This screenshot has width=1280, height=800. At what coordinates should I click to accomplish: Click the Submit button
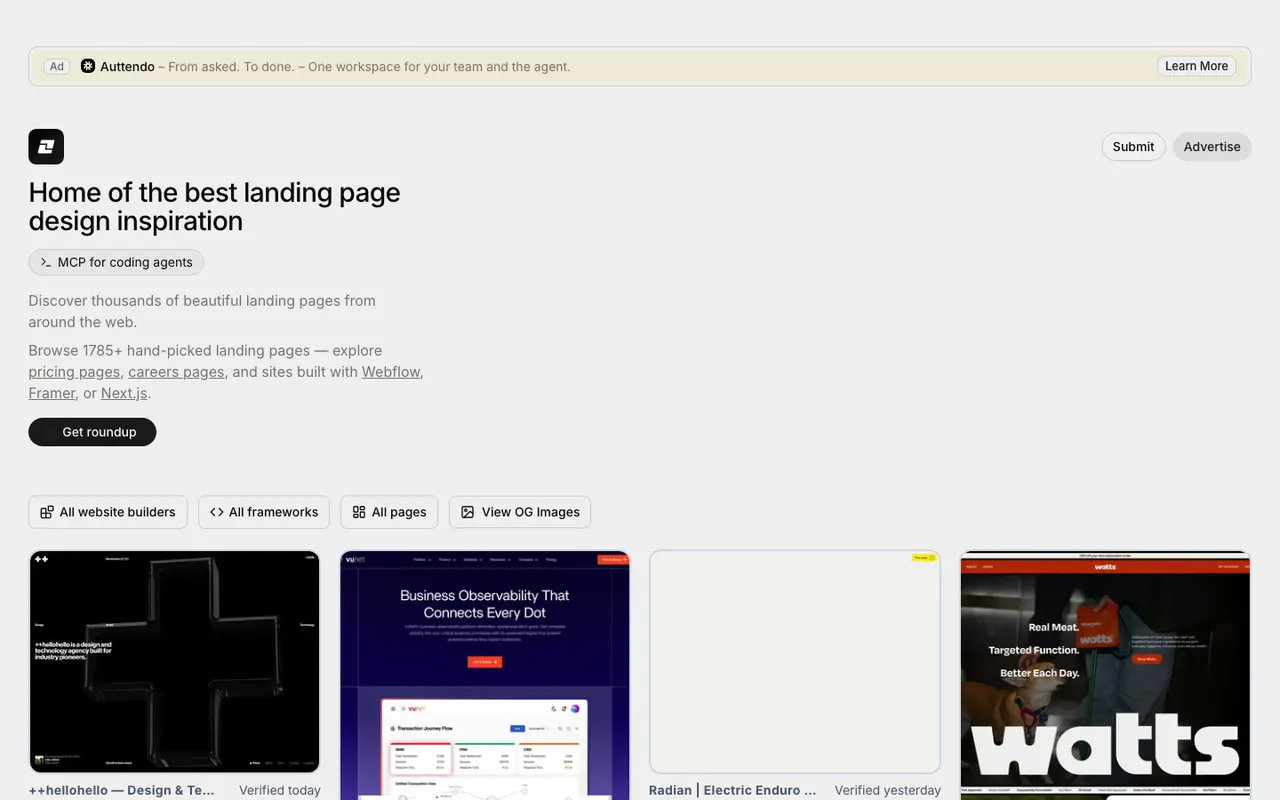(x=1133, y=146)
